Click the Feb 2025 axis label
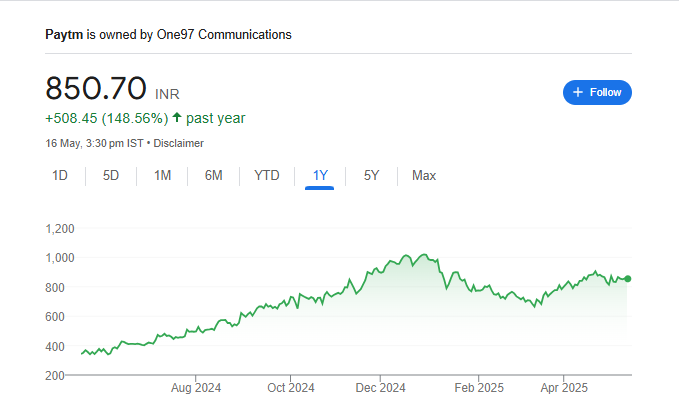679x411 pixels. click(x=479, y=388)
